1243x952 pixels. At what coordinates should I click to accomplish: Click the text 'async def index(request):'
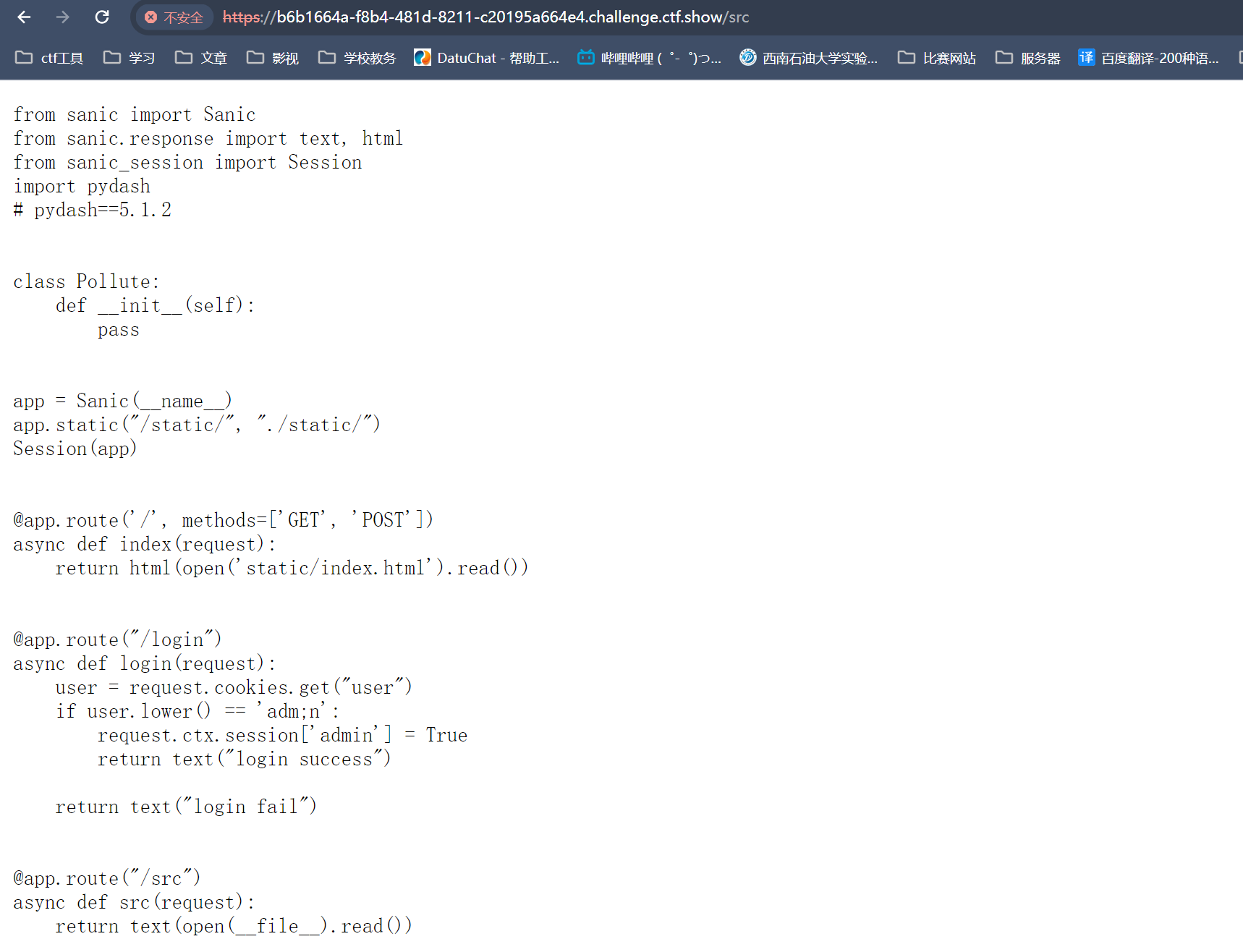145,544
